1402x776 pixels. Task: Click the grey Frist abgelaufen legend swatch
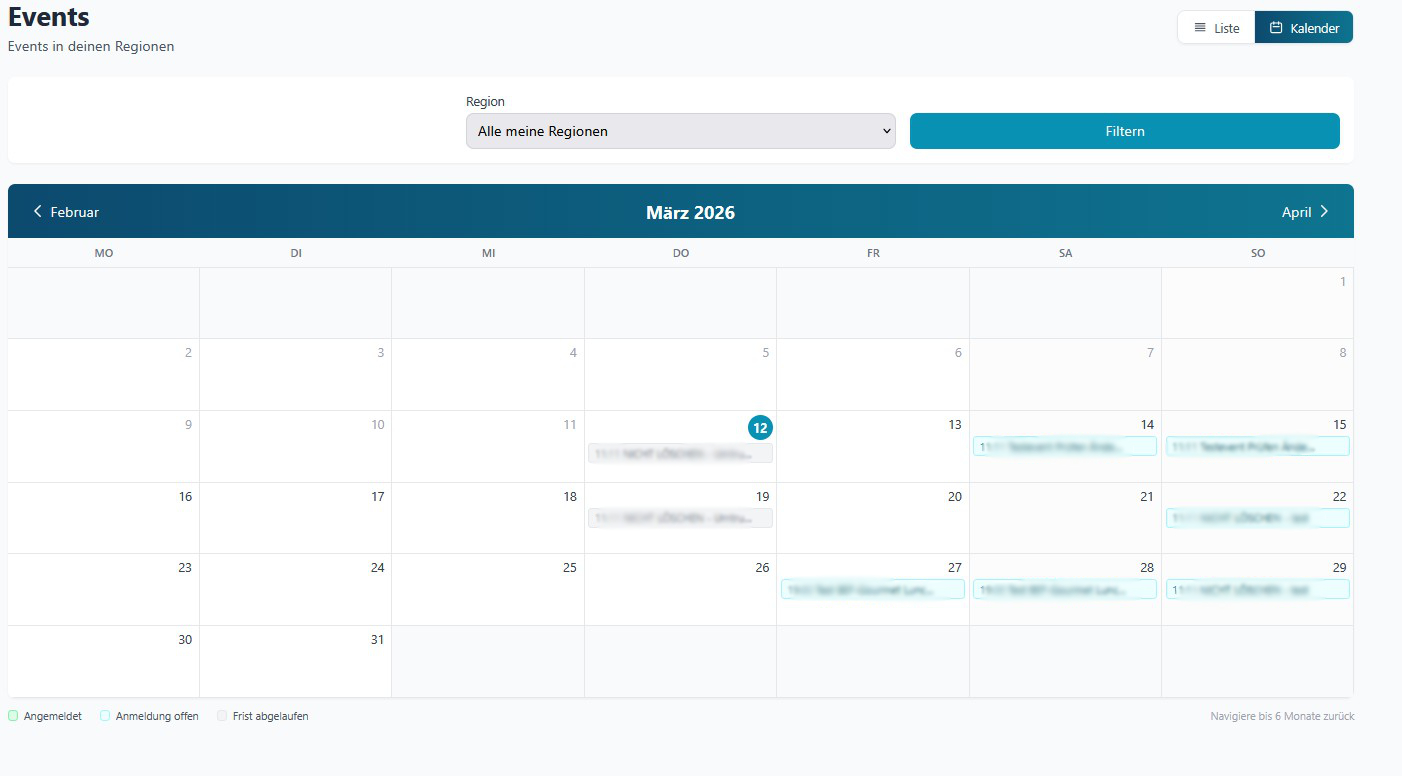coord(222,716)
